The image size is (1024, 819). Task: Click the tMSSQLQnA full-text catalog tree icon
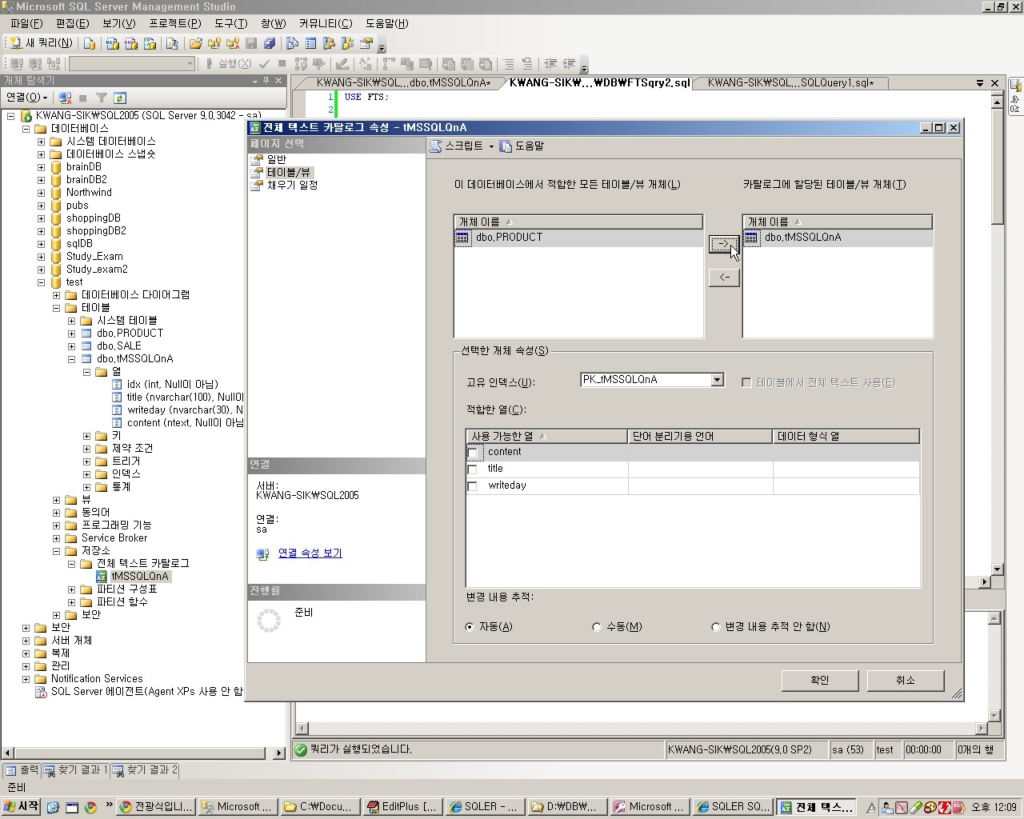(x=102, y=576)
